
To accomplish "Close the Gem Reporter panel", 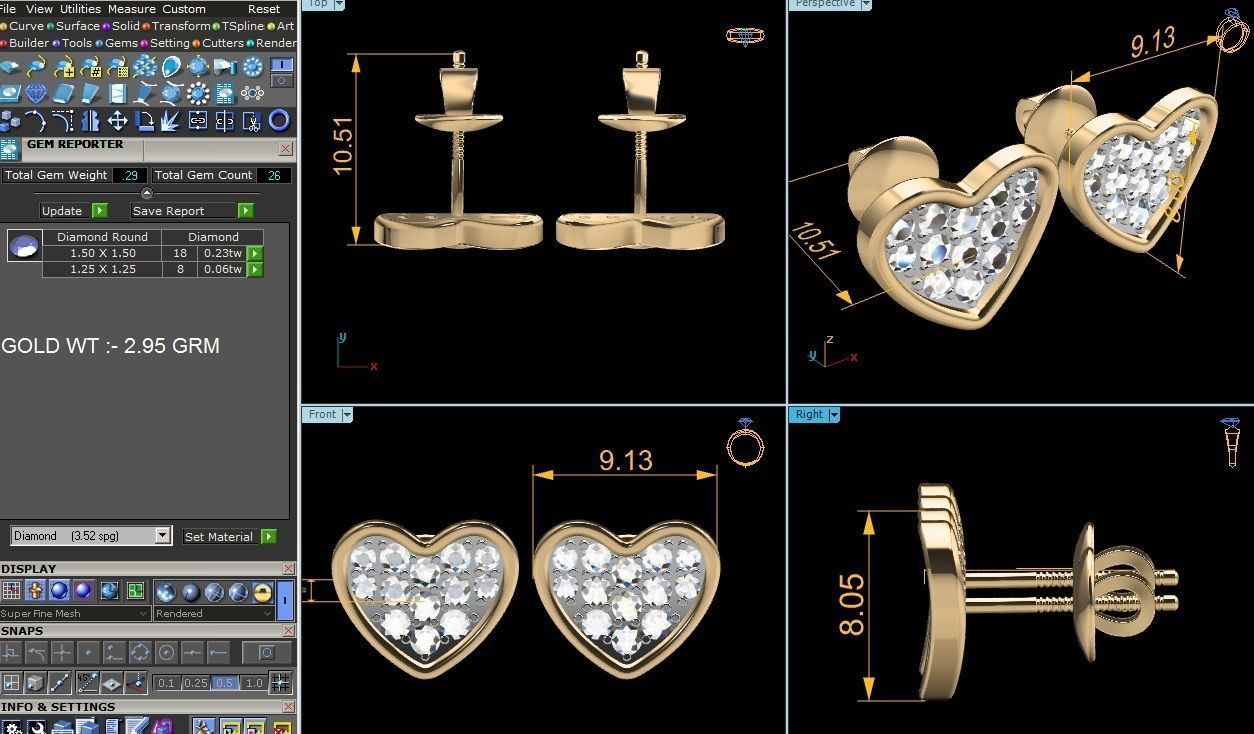I will pos(286,149).
